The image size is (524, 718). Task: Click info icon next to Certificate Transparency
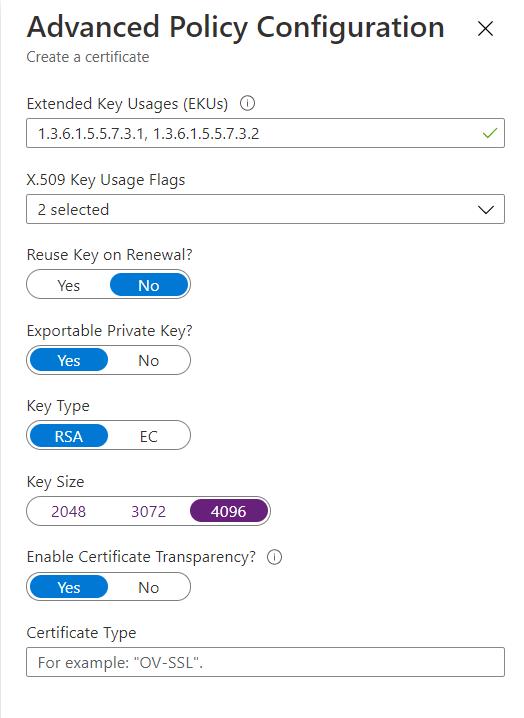pos(274,557)
